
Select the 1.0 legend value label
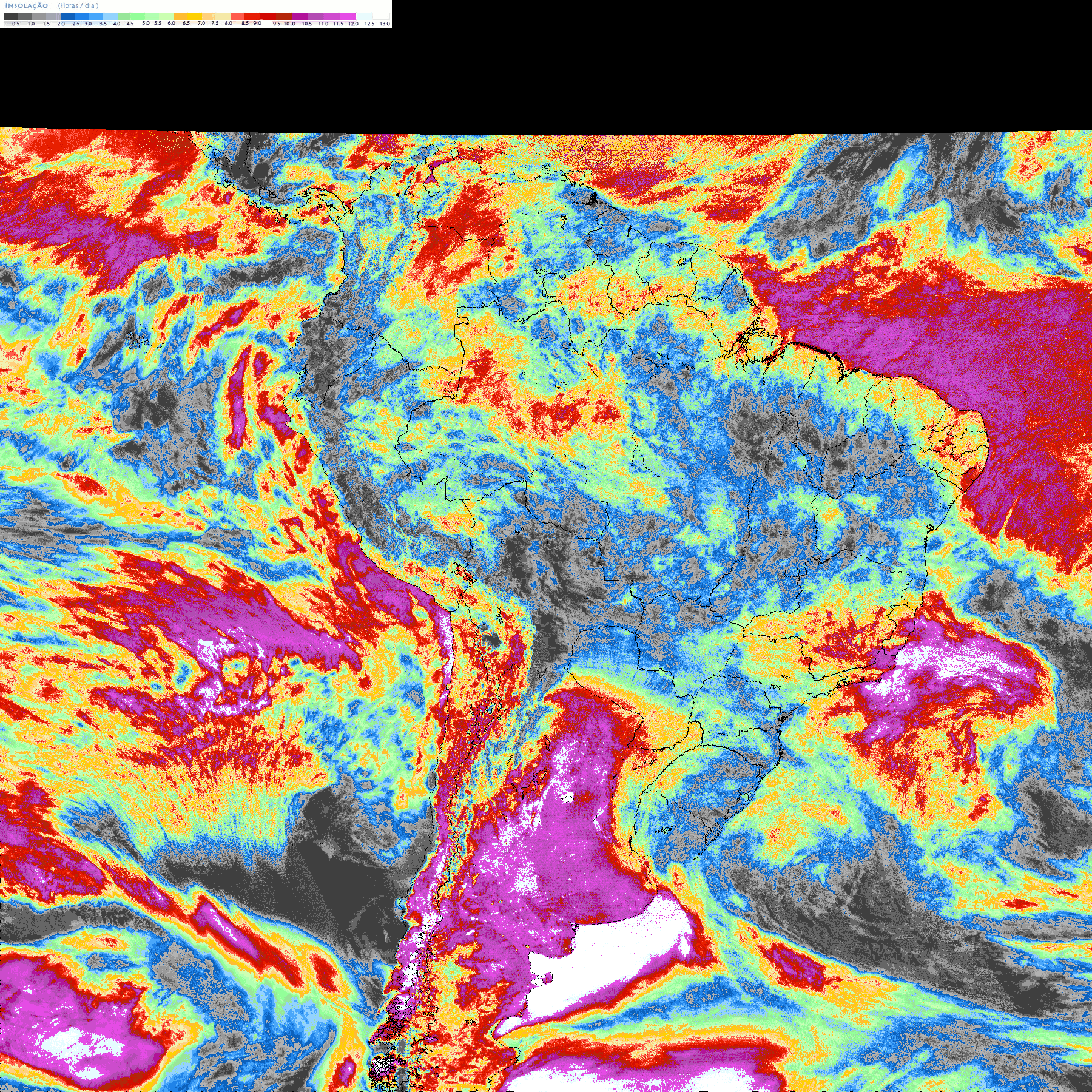tap(31, 24)
